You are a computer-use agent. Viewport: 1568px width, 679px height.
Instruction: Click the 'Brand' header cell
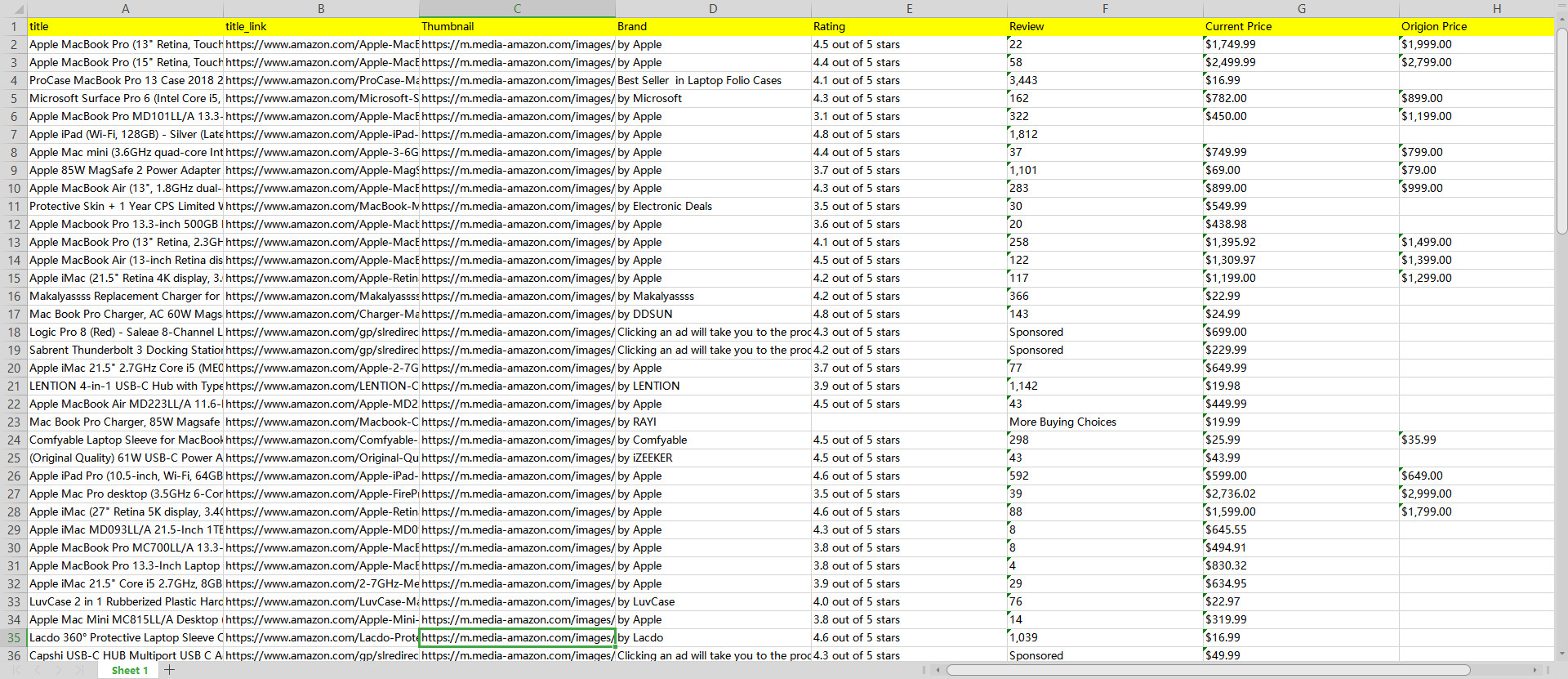pyautogui.click(x=713, y=26)
